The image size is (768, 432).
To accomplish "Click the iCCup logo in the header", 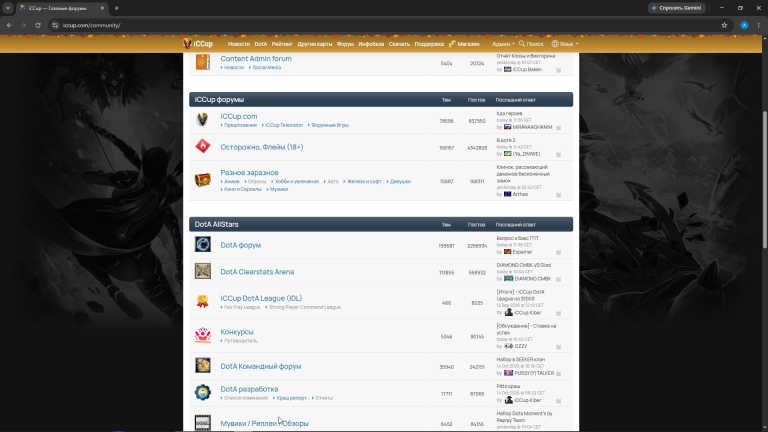I will click(198, 44).
